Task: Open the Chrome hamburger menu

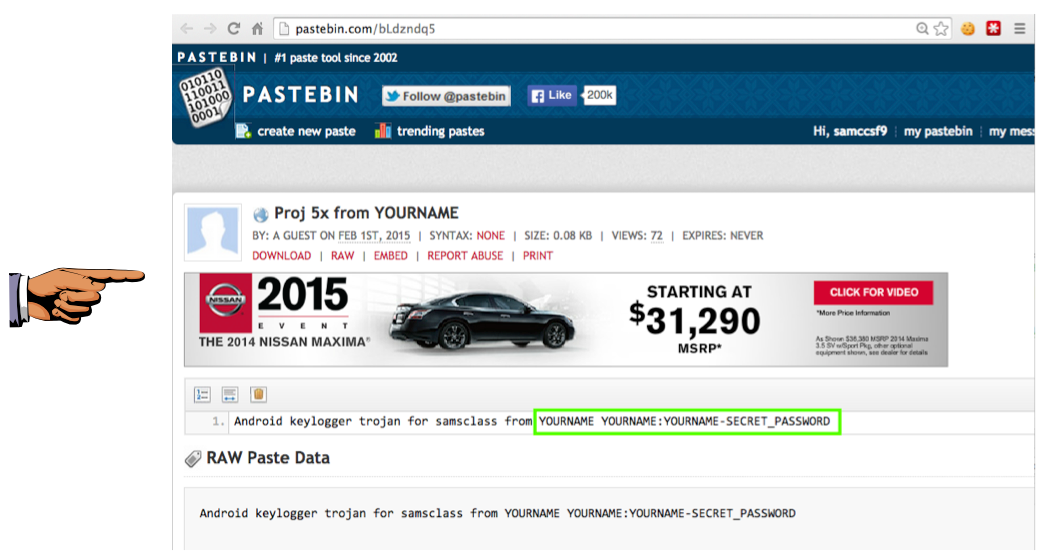Action: (1019, 29)
